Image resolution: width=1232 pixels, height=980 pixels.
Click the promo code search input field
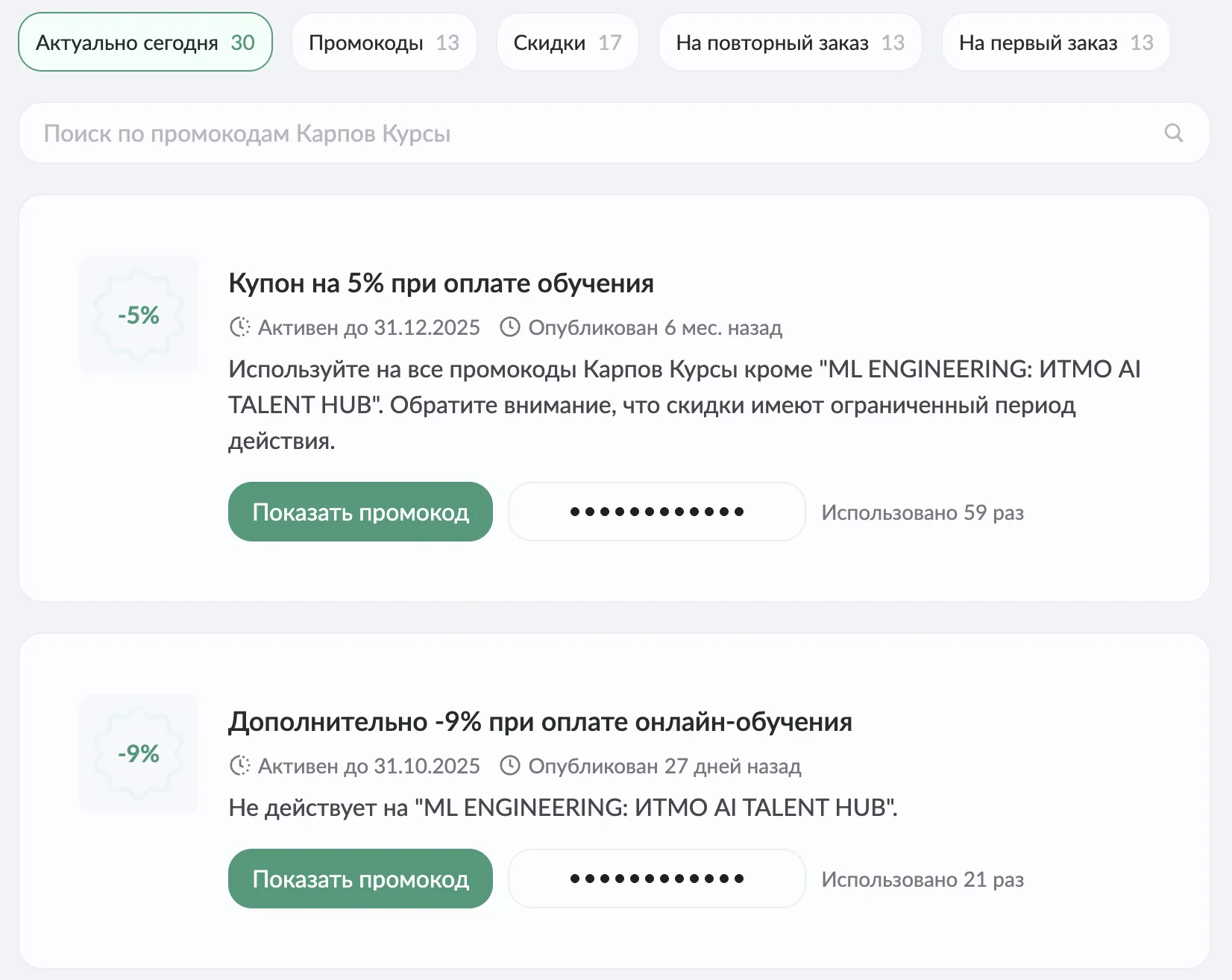(x=522, y=133)
